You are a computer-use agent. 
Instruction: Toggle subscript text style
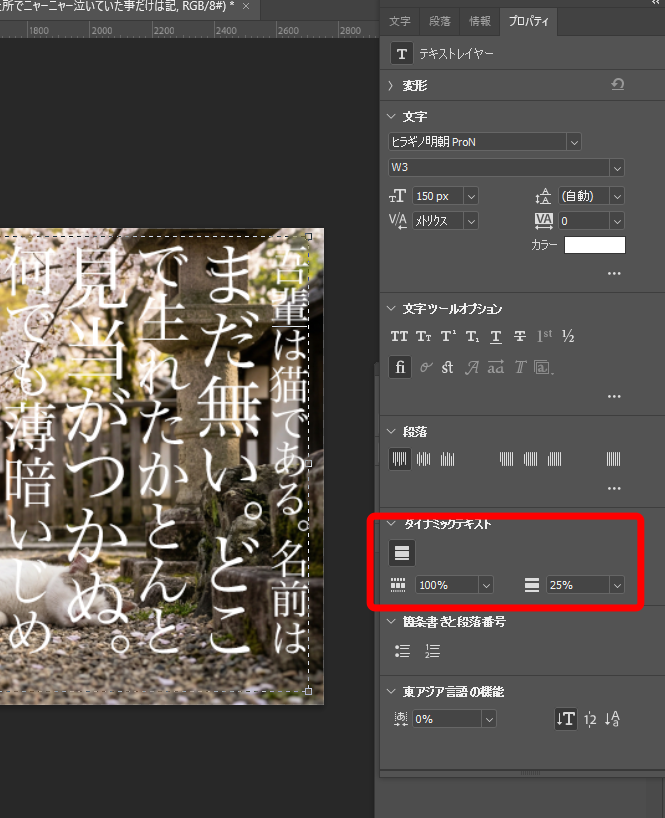[x=472, y=336]
